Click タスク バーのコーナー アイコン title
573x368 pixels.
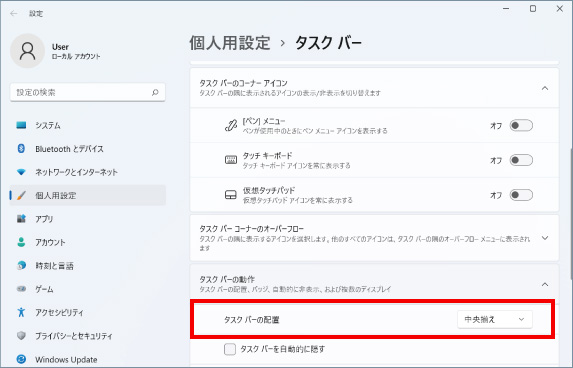pos(243,83)
